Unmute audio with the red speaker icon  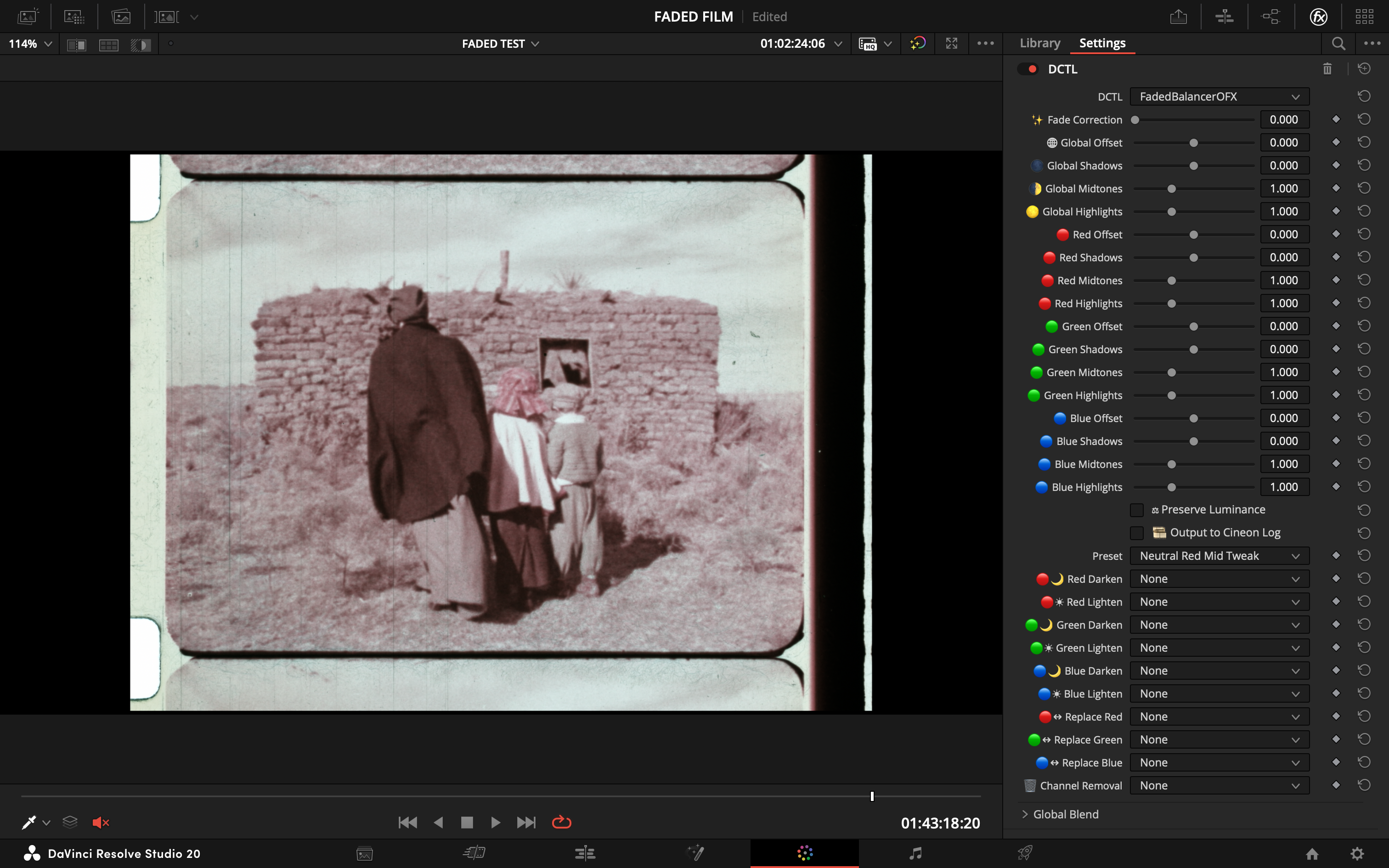(x=101, y=822)
